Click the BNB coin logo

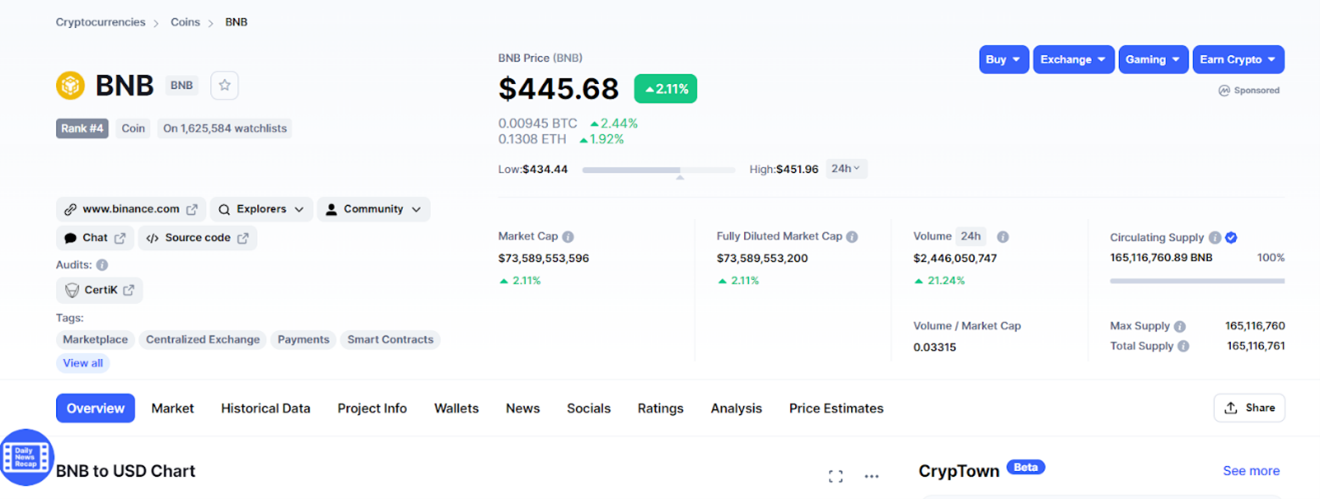70,86
